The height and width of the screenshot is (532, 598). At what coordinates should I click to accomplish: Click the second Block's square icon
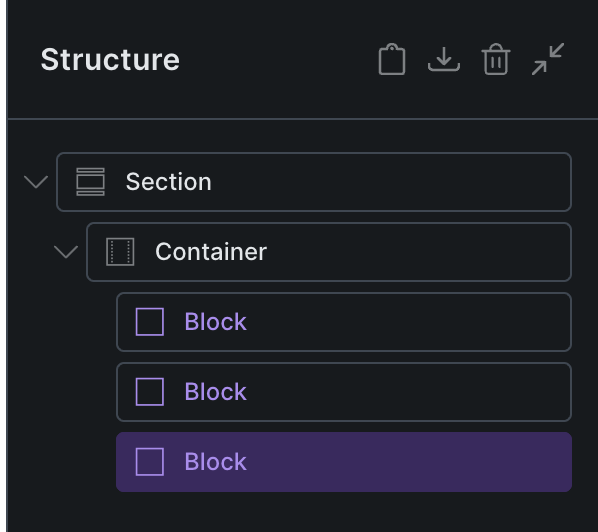point(150,392)
